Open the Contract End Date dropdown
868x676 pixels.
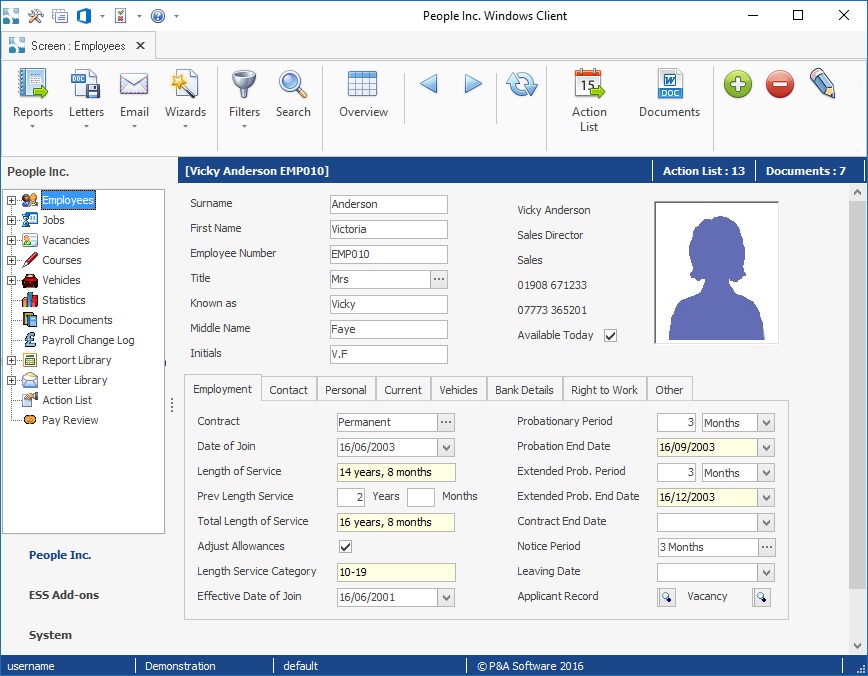tap(766, 522)
